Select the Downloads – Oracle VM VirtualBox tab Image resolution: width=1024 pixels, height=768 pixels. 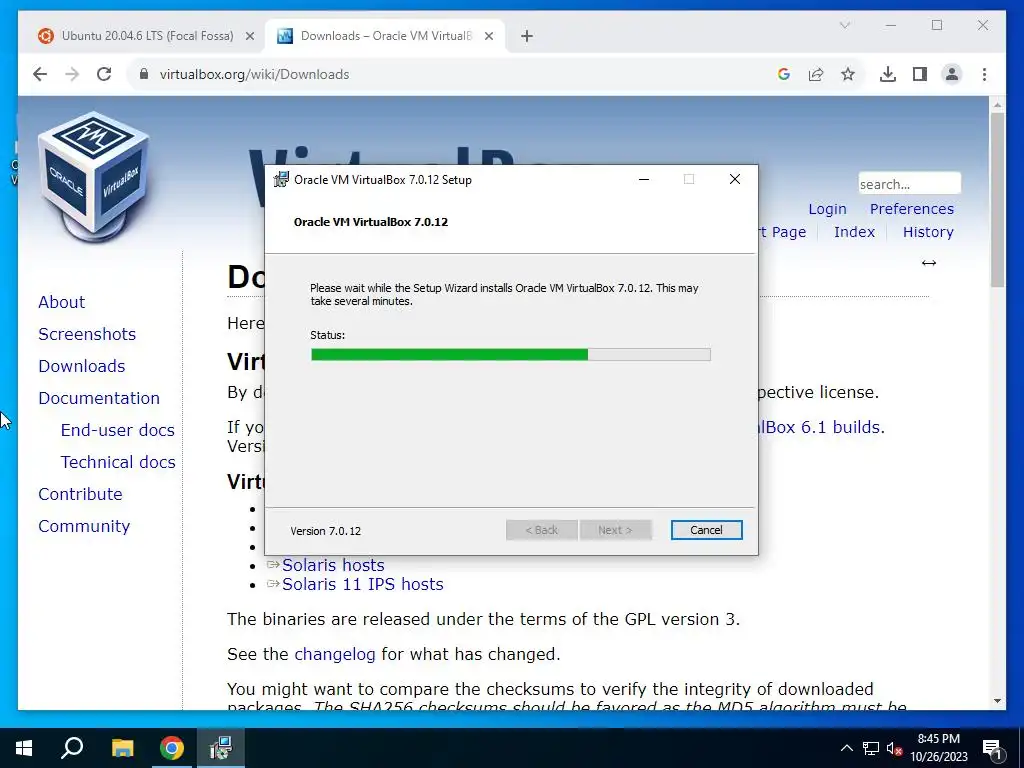tap(385, 36)
